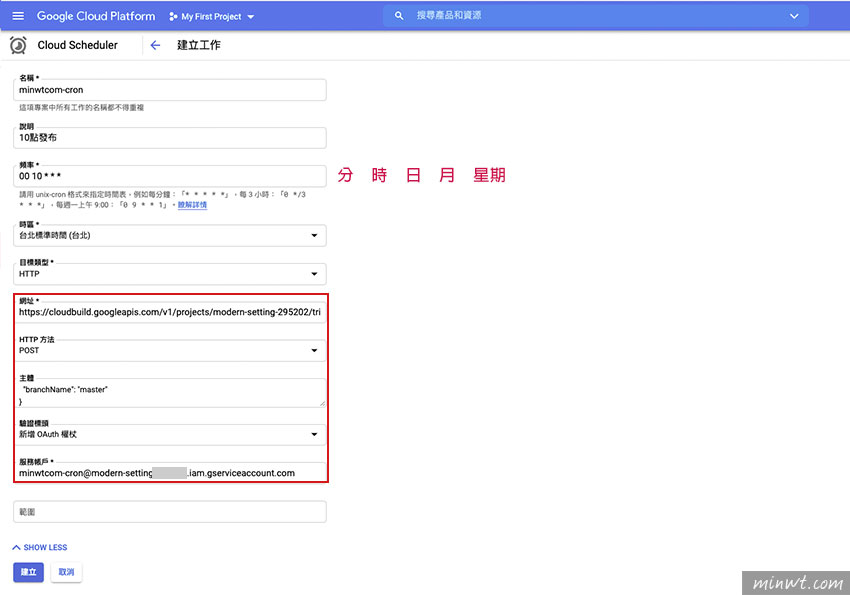This screenshot has width=850, height=595.
Task: Open the timezone dropdown 台北標準時間
Action: 170,236
